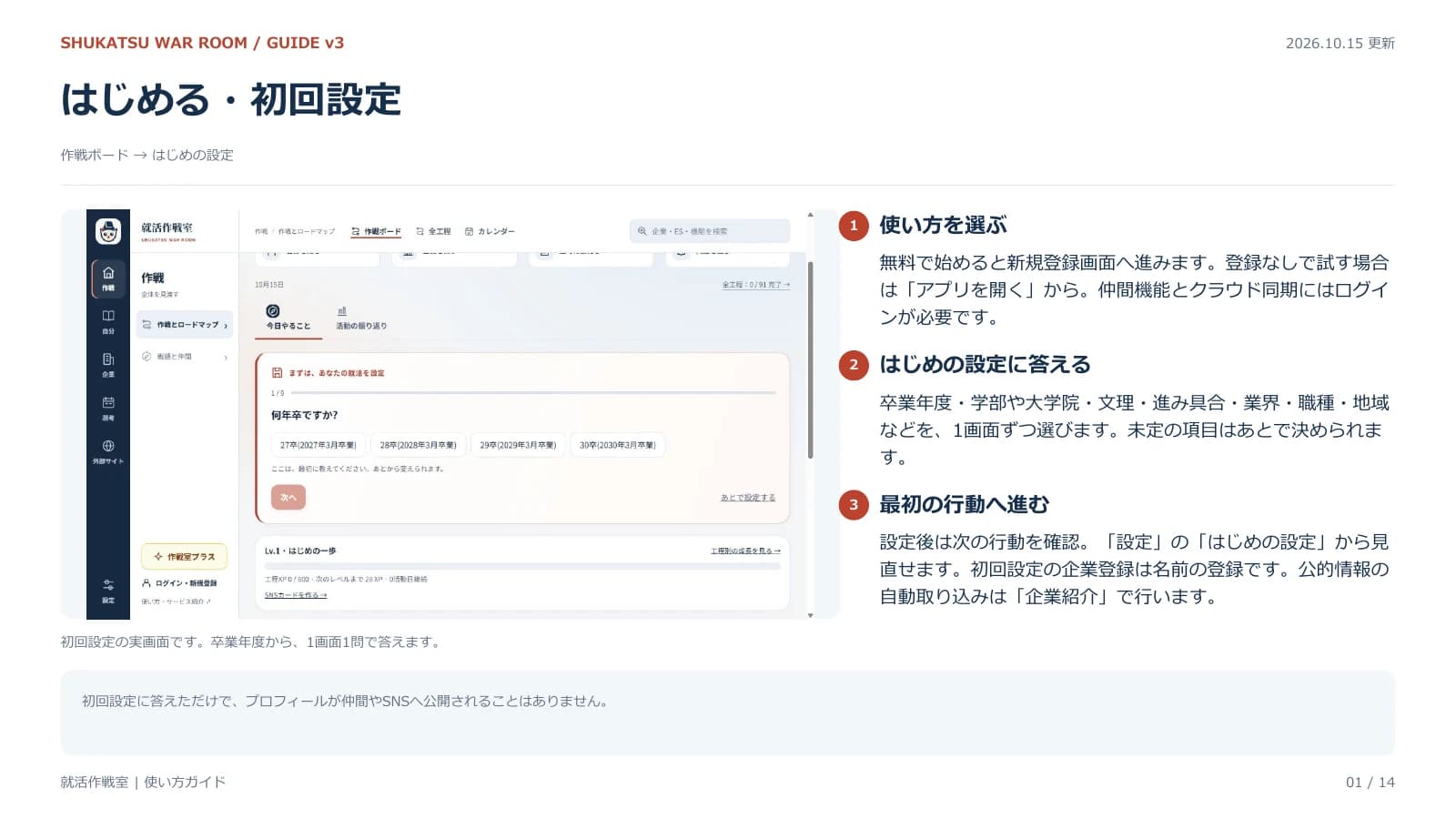The image size is (1456, 819).
Task: Select 活動の振り返り tab
Action: (361, 318)
